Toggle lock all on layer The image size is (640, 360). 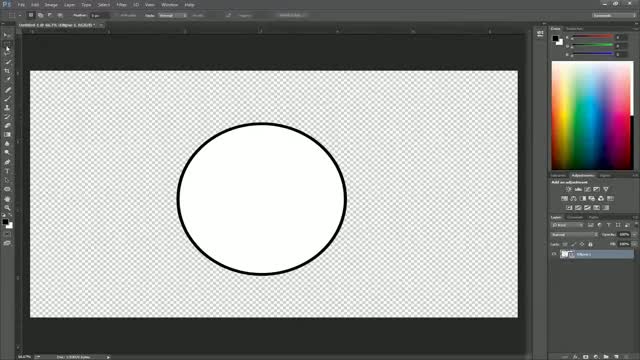tap(590, 244)
